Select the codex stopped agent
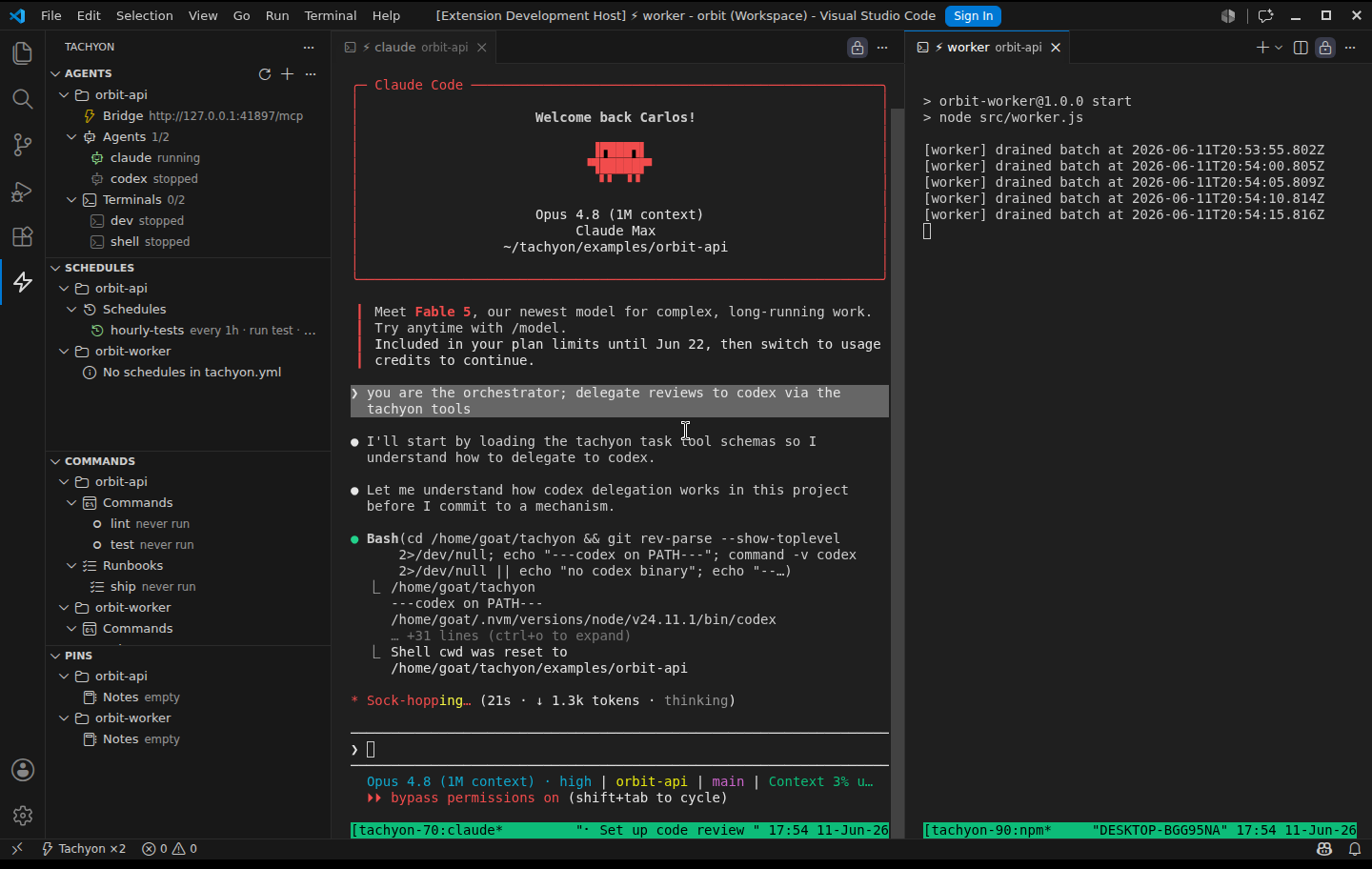The height and width of the screenshot is (869, 1372). click(189, 178)
